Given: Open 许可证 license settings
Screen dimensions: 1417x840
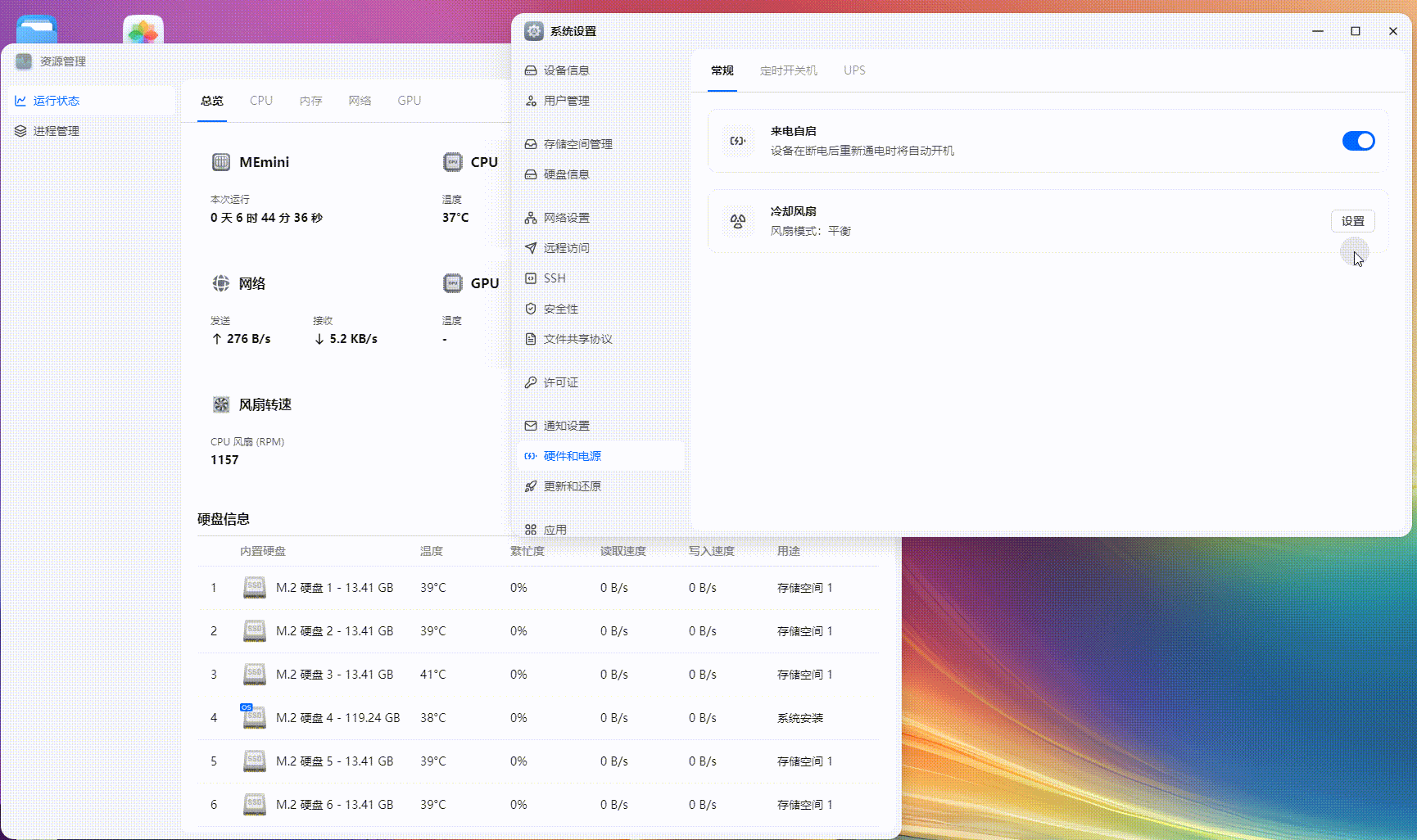Looking at the screenshot, I should click(560, 382).
